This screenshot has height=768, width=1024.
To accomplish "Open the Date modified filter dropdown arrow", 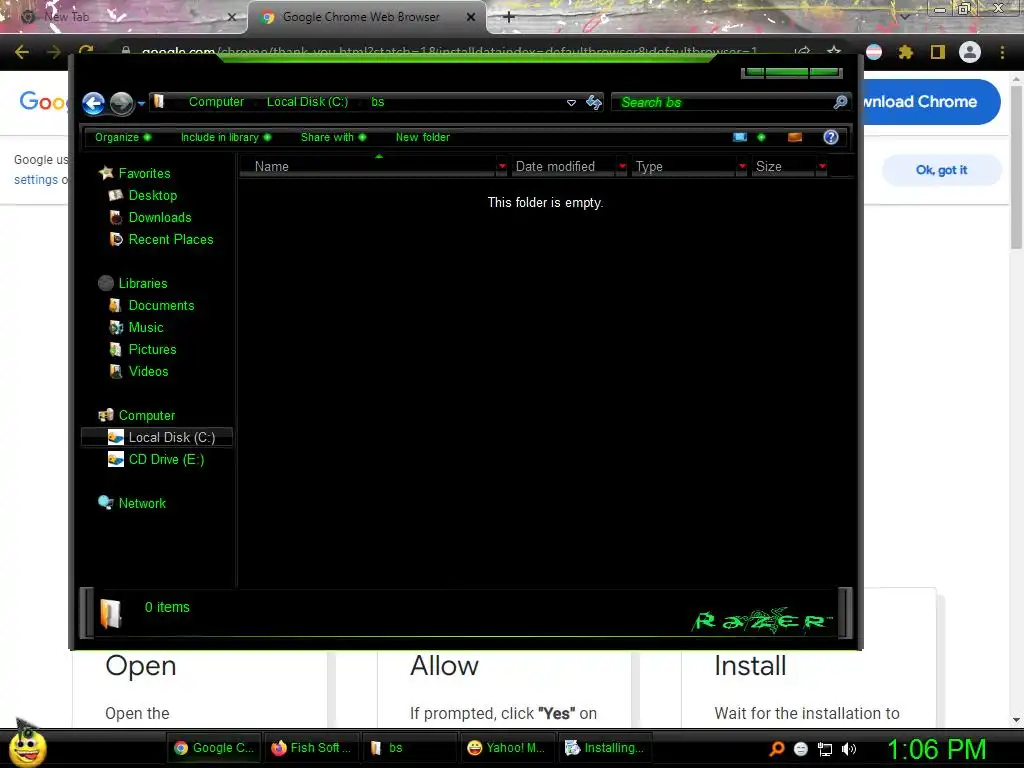I will [x=622, y=167].
